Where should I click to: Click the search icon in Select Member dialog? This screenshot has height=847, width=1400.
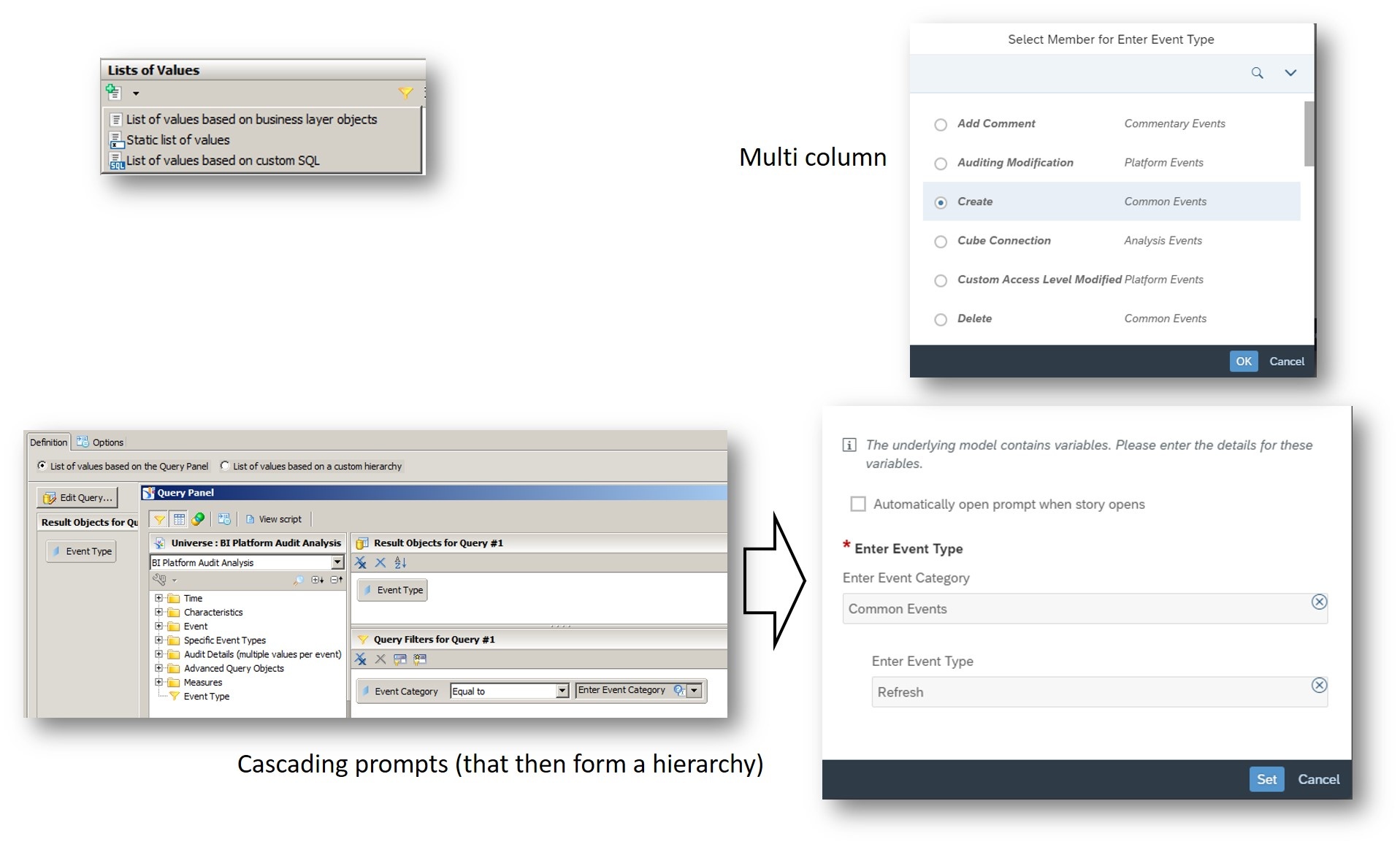(1257, 73)
